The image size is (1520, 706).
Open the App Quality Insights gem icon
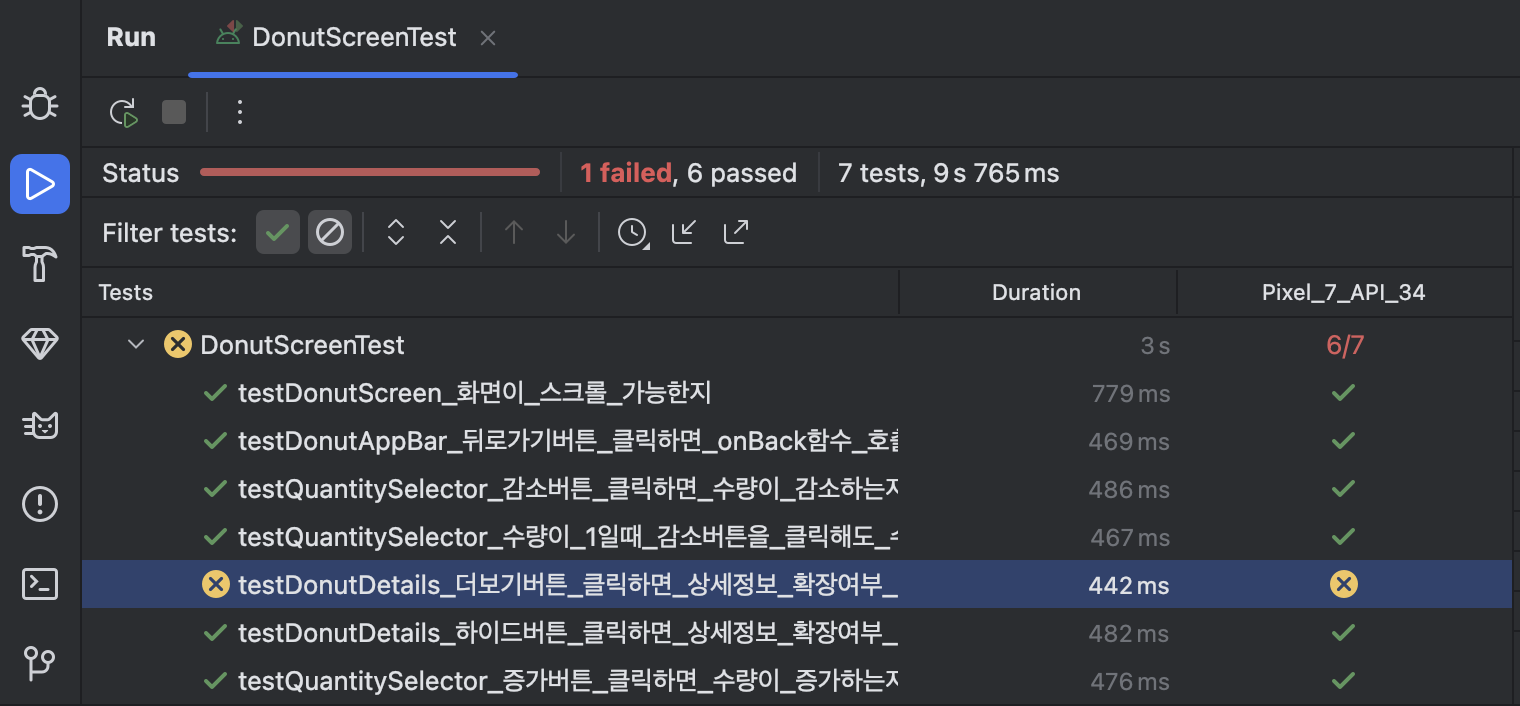(40, 345)
